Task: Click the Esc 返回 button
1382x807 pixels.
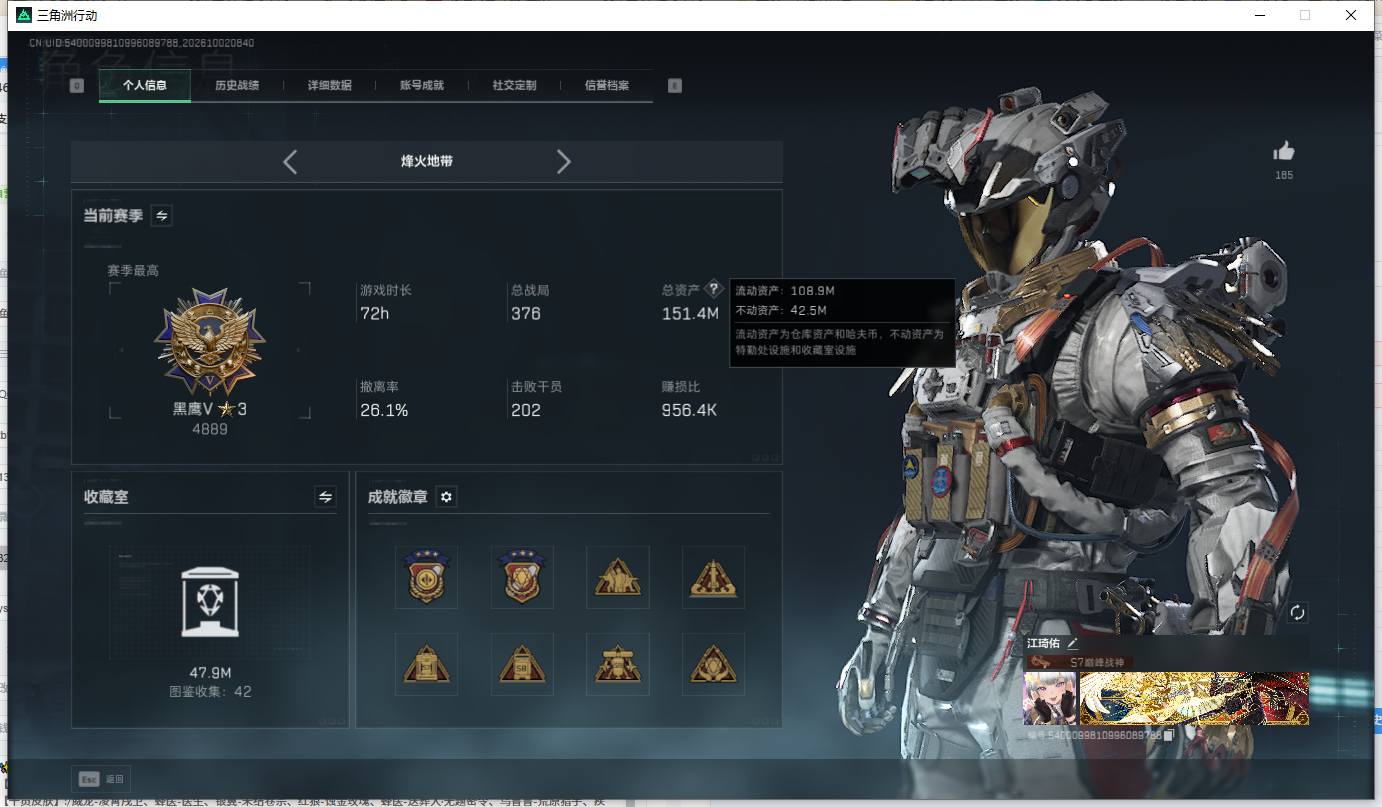Action: 101,779
